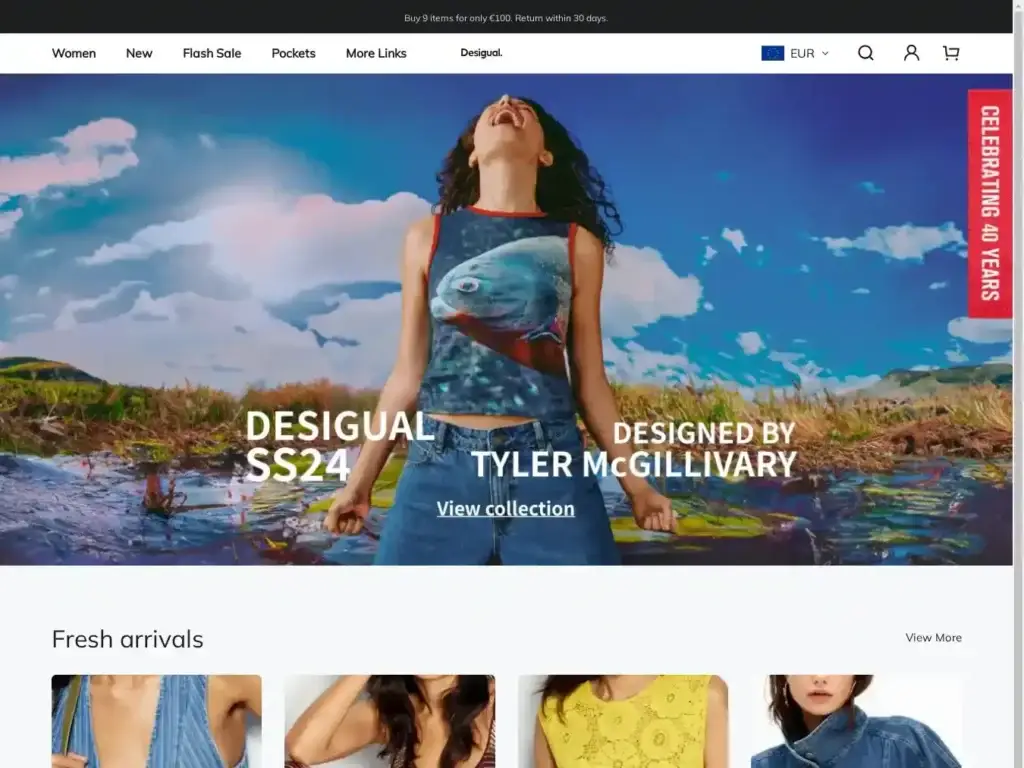Open the Pockets category
Screen dimensions: 1024x768
tap(293, 53)
